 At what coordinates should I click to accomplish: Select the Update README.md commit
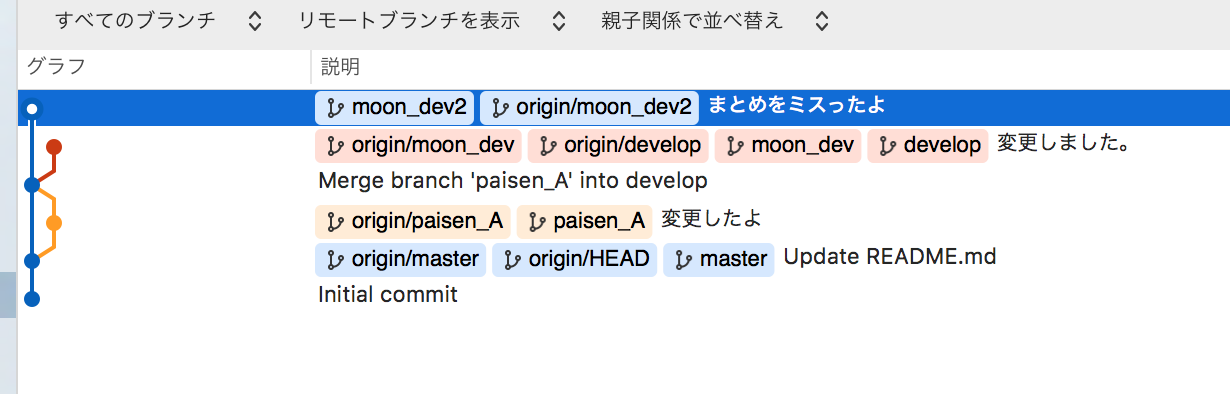tap(890, 257)
